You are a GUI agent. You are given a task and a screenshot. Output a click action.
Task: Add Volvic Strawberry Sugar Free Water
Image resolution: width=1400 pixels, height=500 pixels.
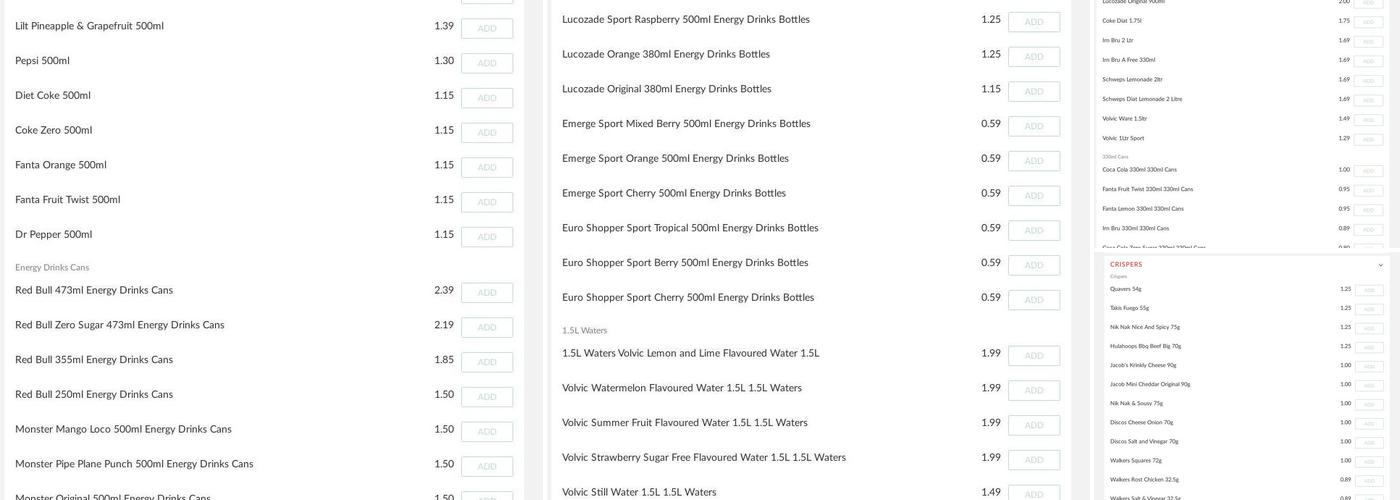coord(1034,460)
